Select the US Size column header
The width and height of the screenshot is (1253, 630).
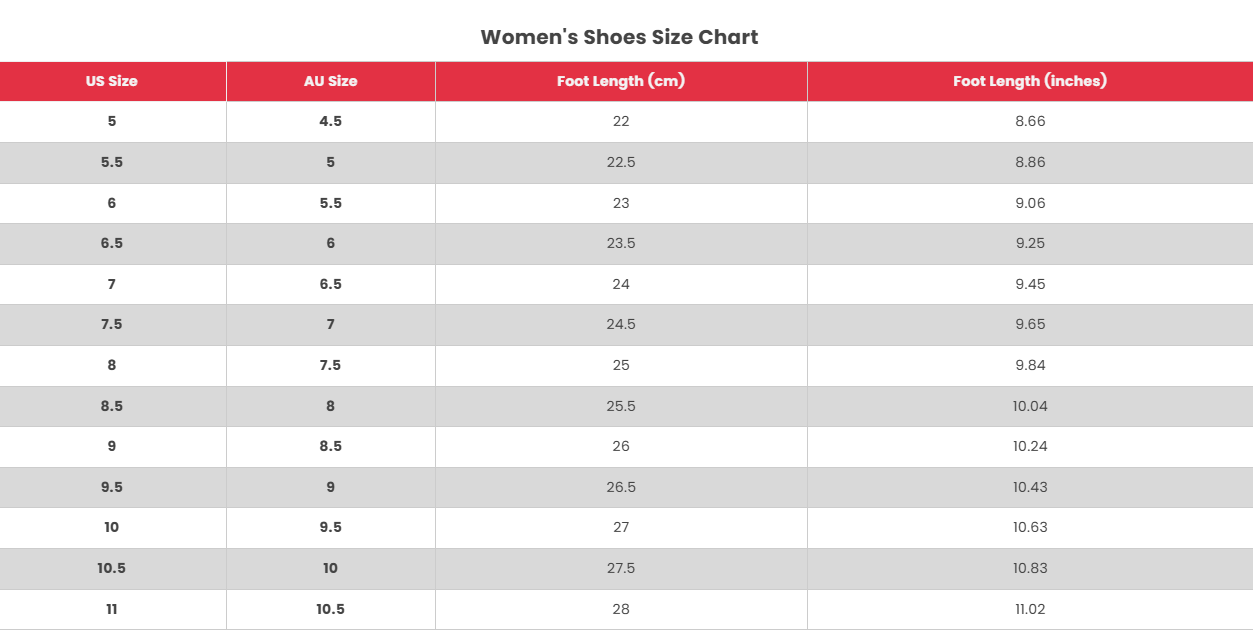[x=112, y=81]
